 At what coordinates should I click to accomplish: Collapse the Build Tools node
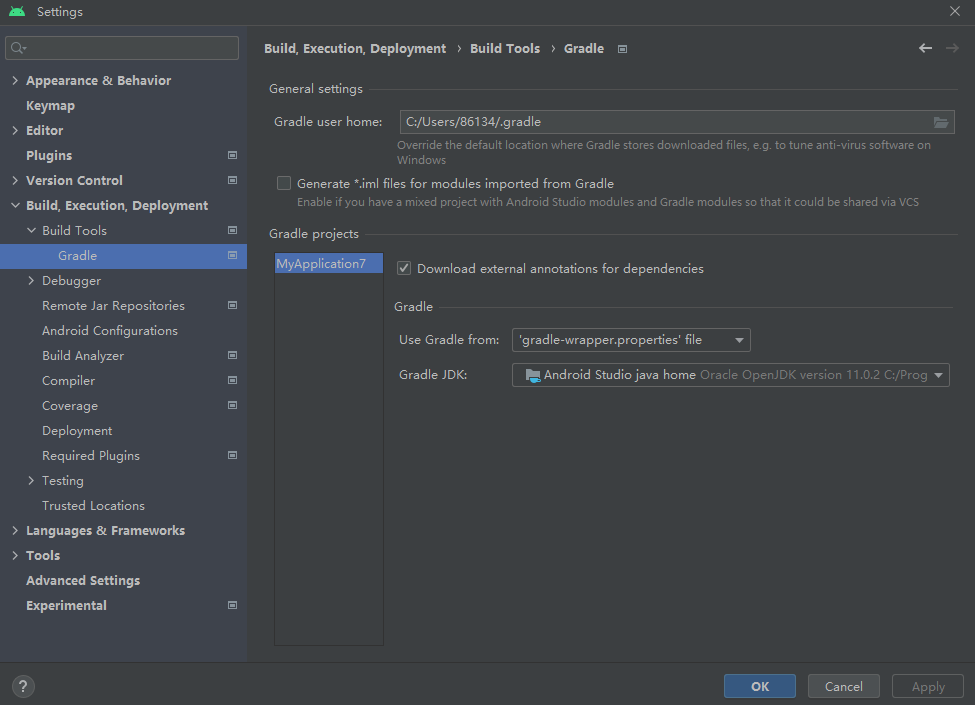tap(31, 231)
